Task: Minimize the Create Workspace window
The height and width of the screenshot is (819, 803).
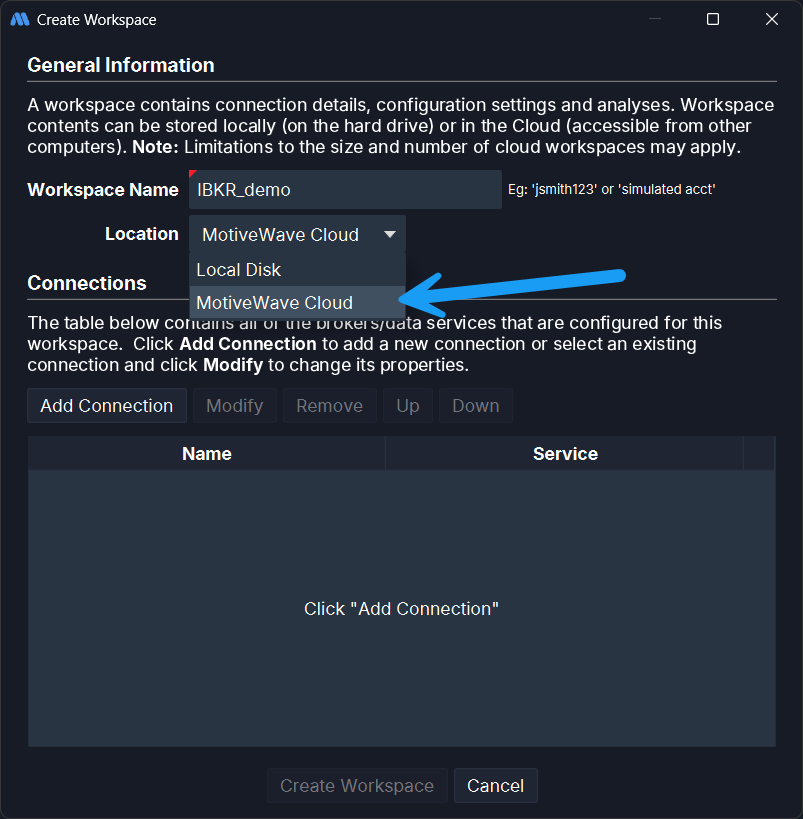Action: click(x=654, y=19)
